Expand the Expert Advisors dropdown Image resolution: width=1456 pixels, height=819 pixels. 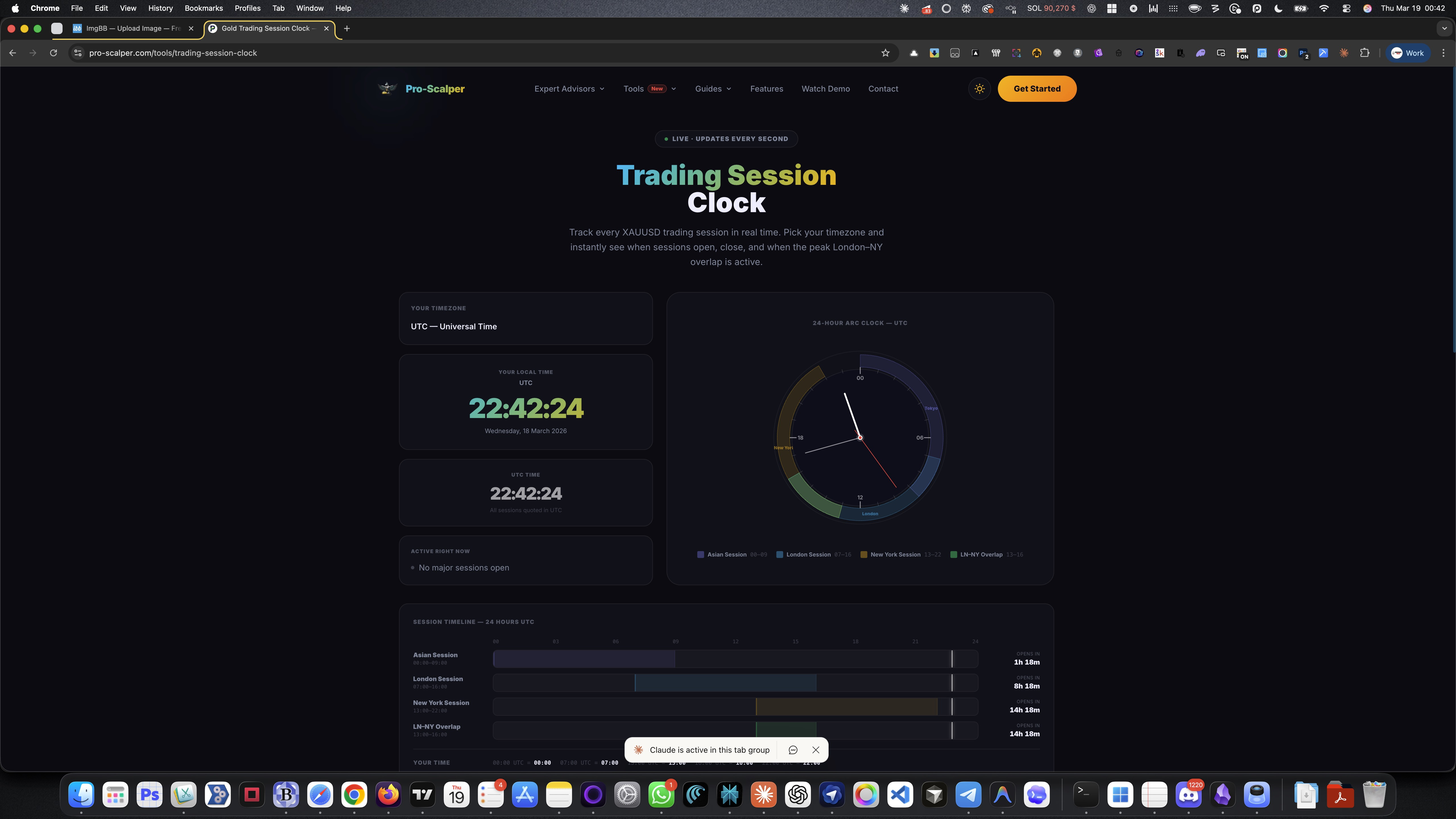[x=569, y=89]
